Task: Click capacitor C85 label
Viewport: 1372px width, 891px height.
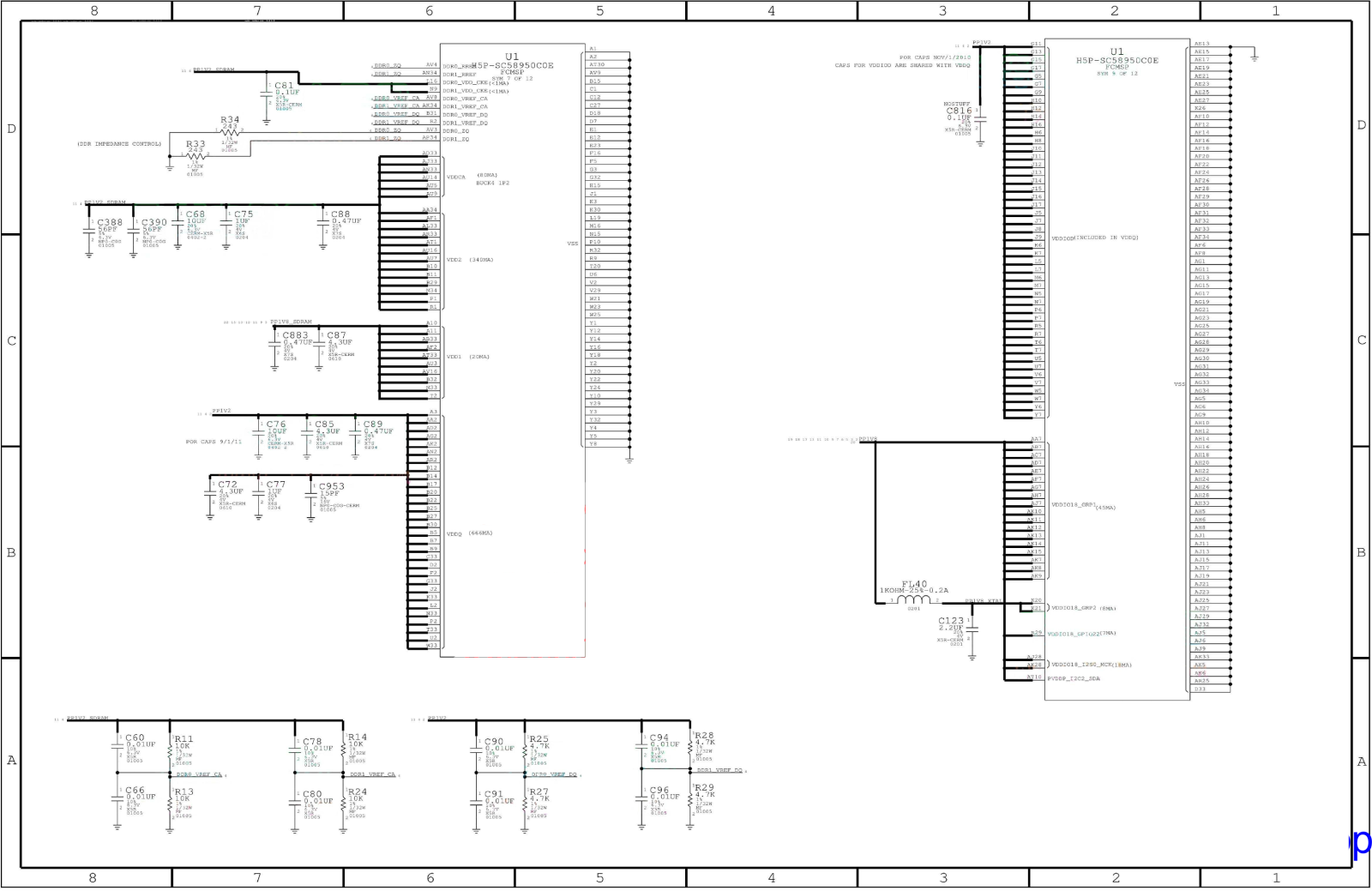Action: pos(324,424)
